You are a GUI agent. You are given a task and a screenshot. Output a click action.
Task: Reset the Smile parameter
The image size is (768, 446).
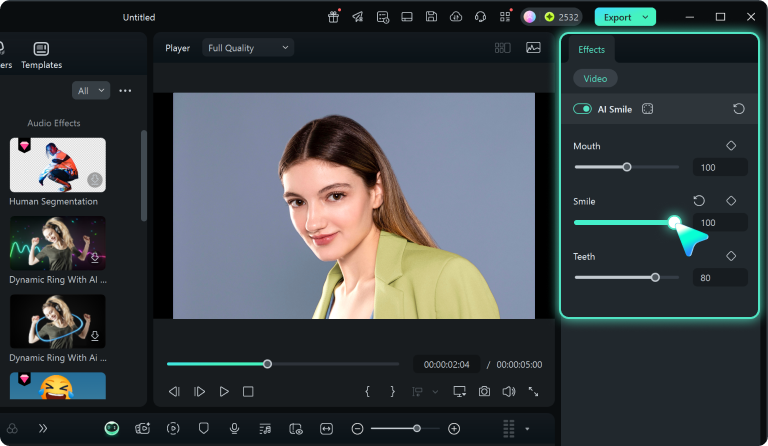(699, 201)
